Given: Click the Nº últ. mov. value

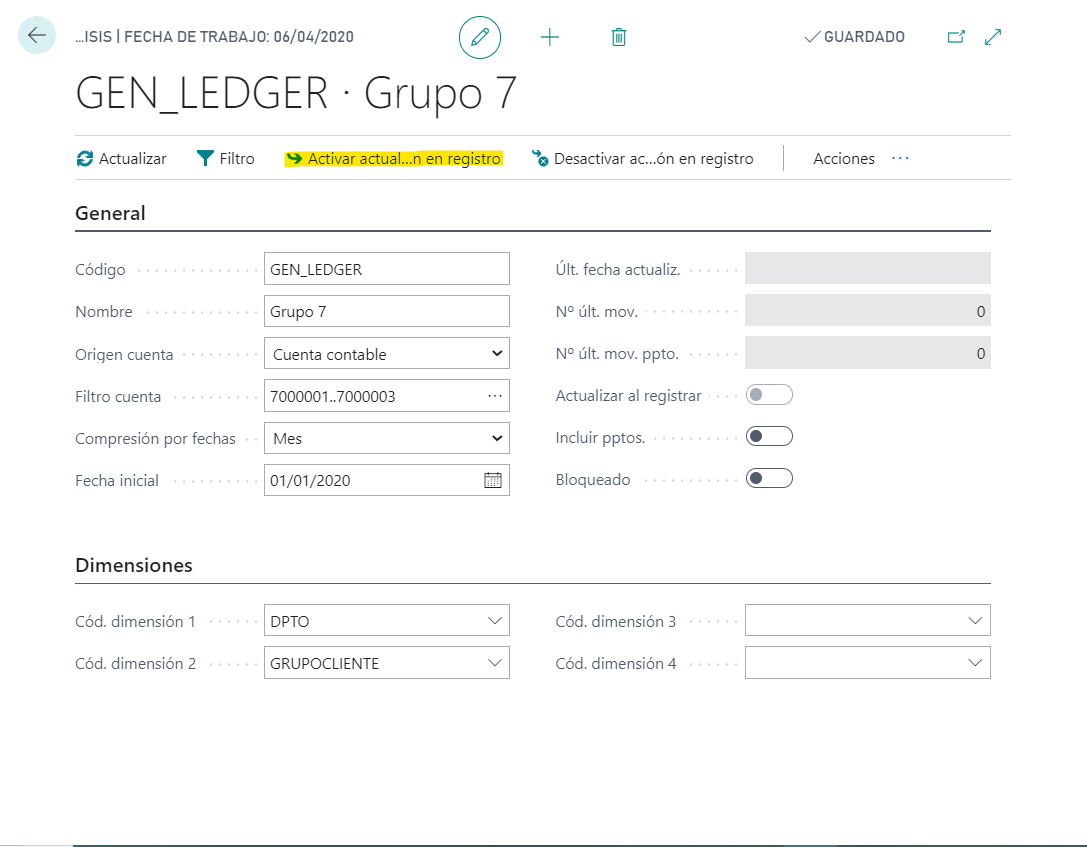Looking at the screenshot, I should click(x=867, y=311).
